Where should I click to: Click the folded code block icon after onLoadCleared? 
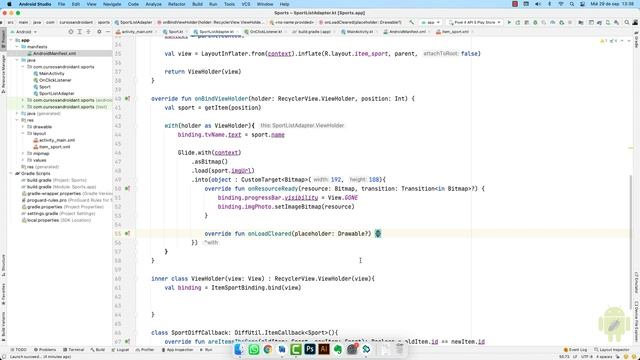click(x=378, y=233)
